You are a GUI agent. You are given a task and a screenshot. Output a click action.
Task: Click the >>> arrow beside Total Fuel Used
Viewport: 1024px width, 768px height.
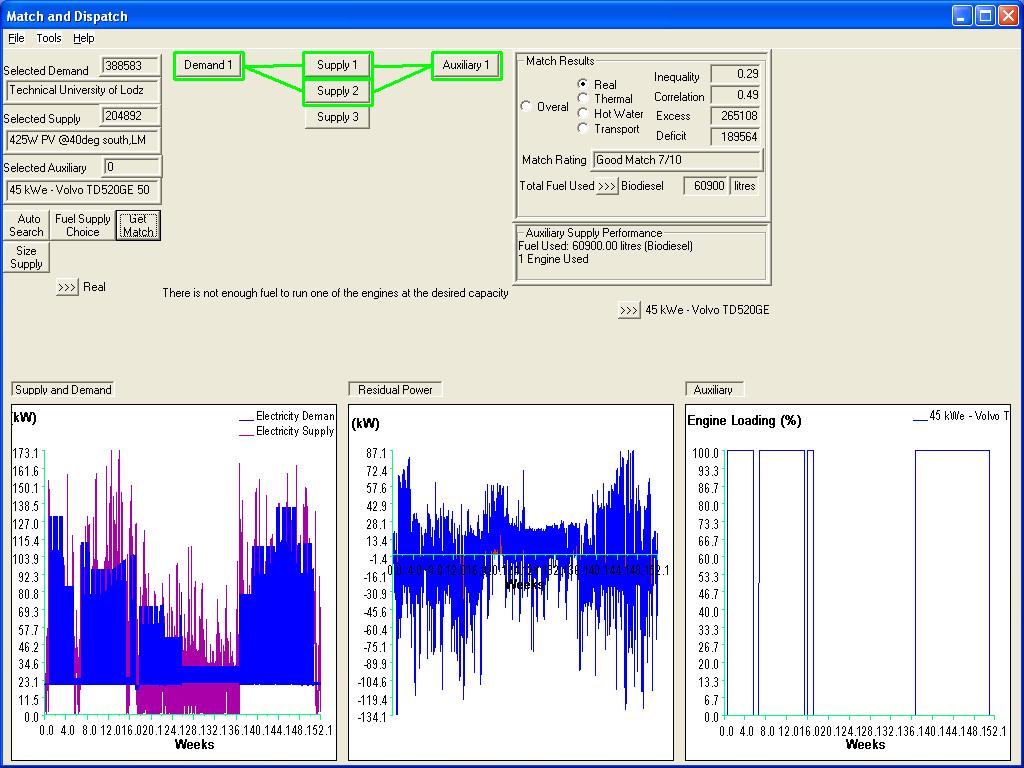[607, 186]
